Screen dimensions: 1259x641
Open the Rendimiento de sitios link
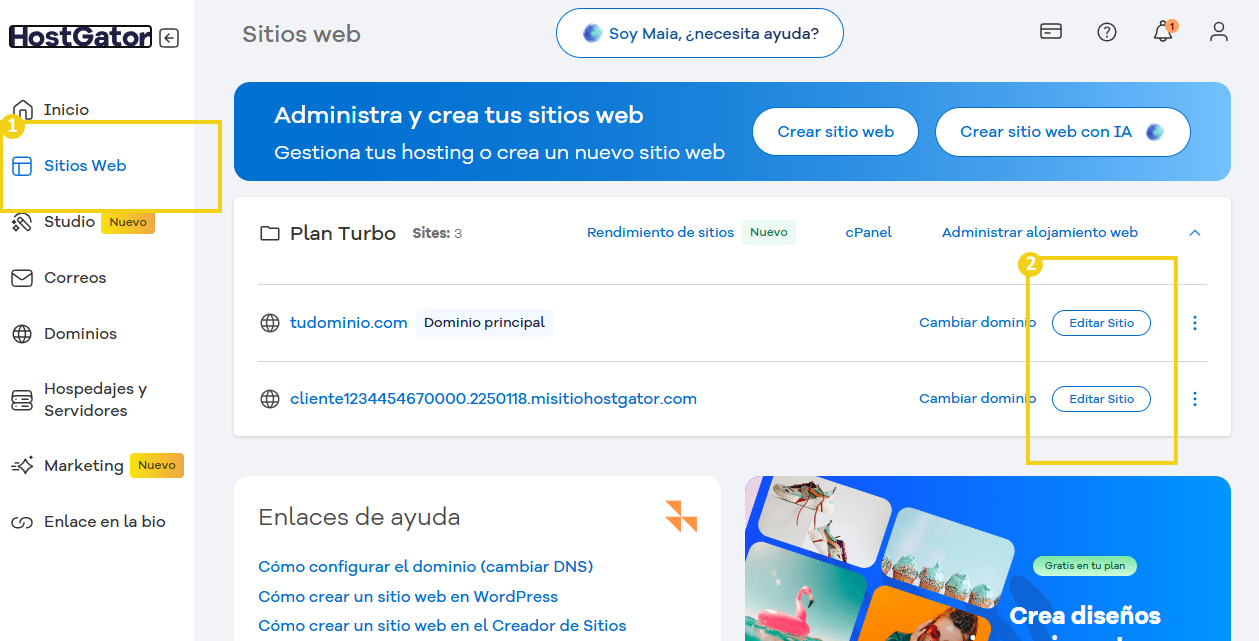coord(660,233)
